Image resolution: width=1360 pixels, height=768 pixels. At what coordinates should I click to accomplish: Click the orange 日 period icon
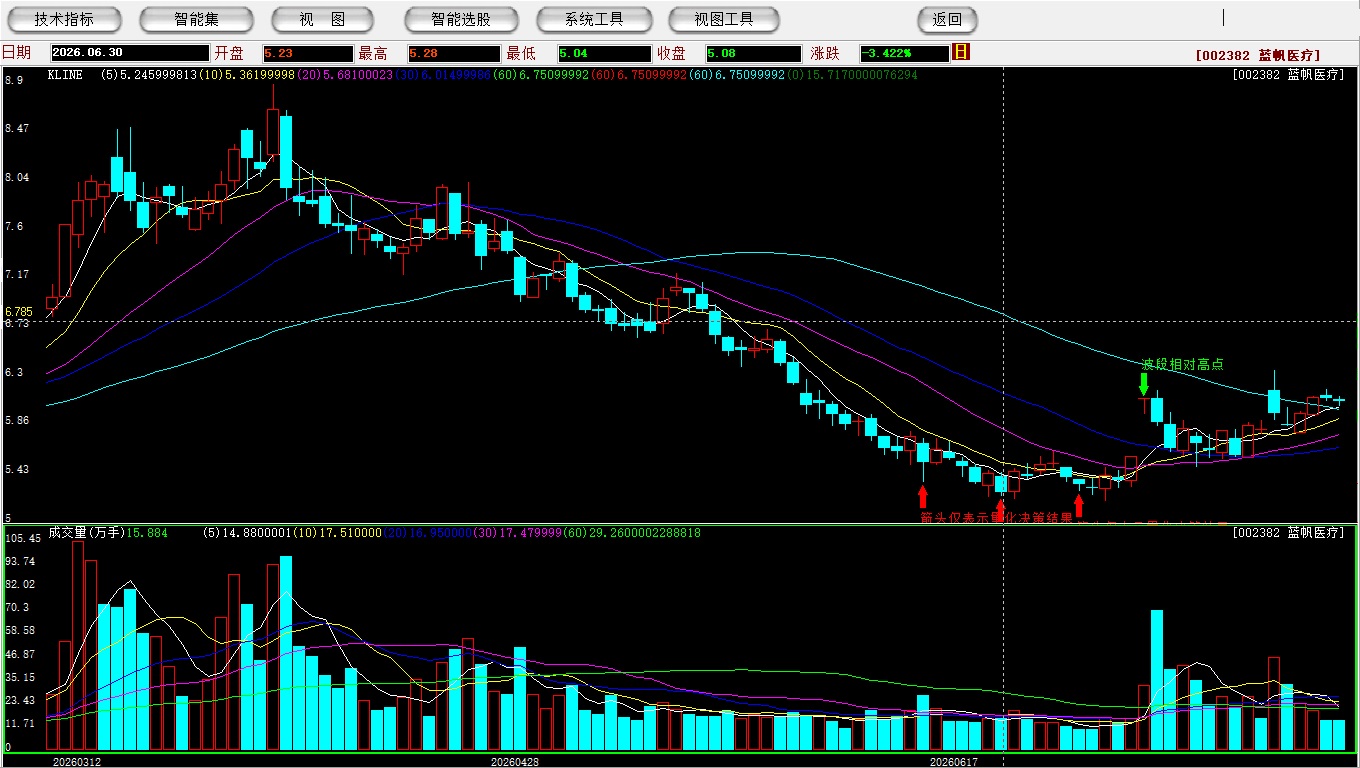click(961, 53)
